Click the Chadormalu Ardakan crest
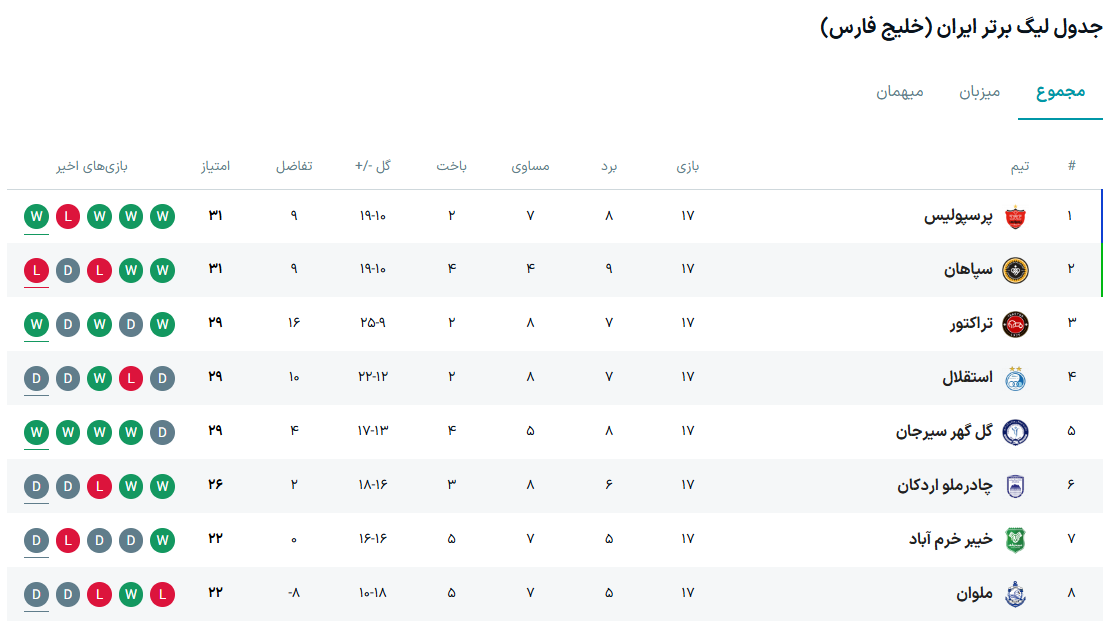Image resolution: width=1120 pixels, height=621 pixels. [x=1015, y=486]
